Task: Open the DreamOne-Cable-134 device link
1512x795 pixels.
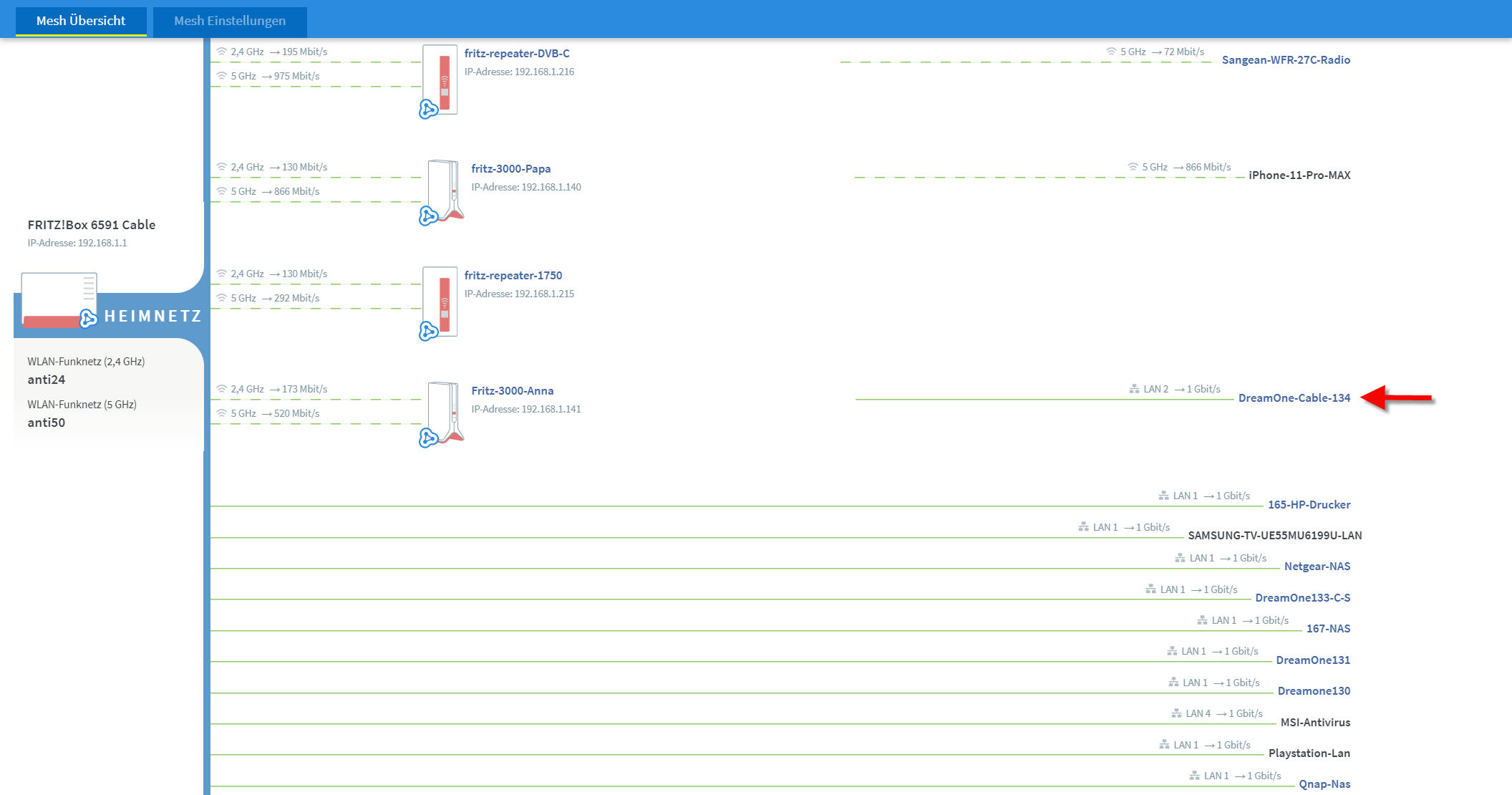Action: point(1294,397)
